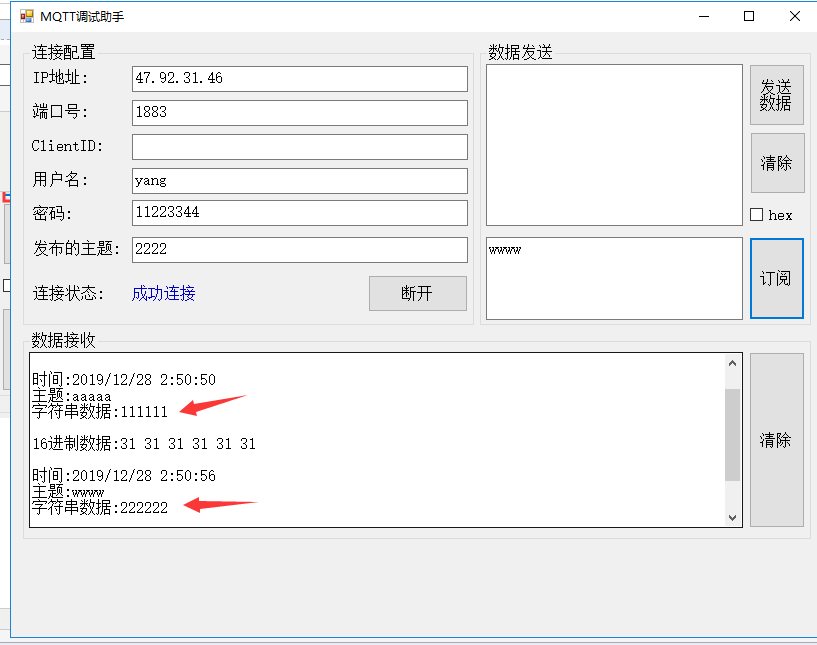
Task: Click the 成功连接 status text
Action: click(164, 293)
